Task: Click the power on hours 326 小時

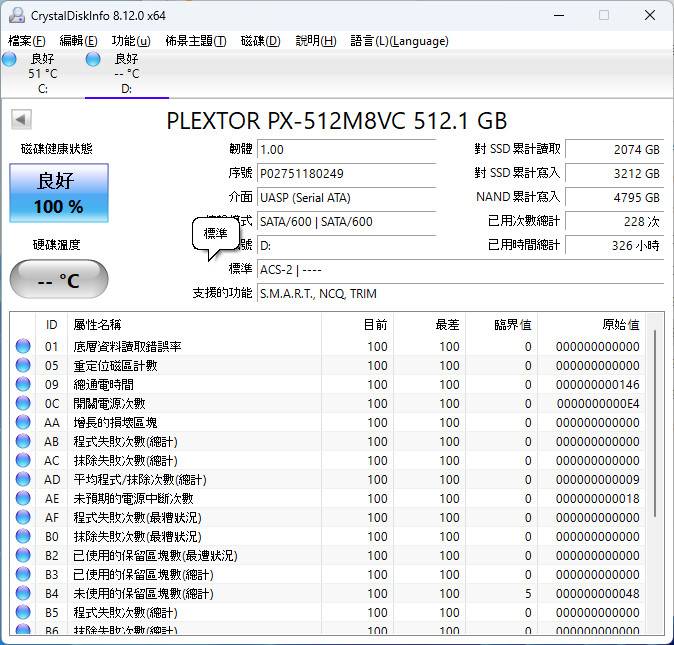Action: pyautogui.click(x=615, y=246)
